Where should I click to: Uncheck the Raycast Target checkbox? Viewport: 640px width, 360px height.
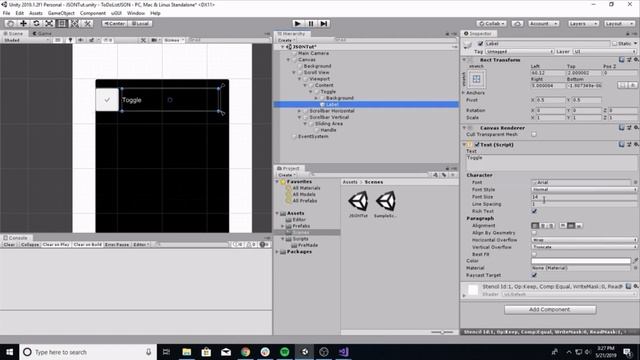[x=534, y=275]
